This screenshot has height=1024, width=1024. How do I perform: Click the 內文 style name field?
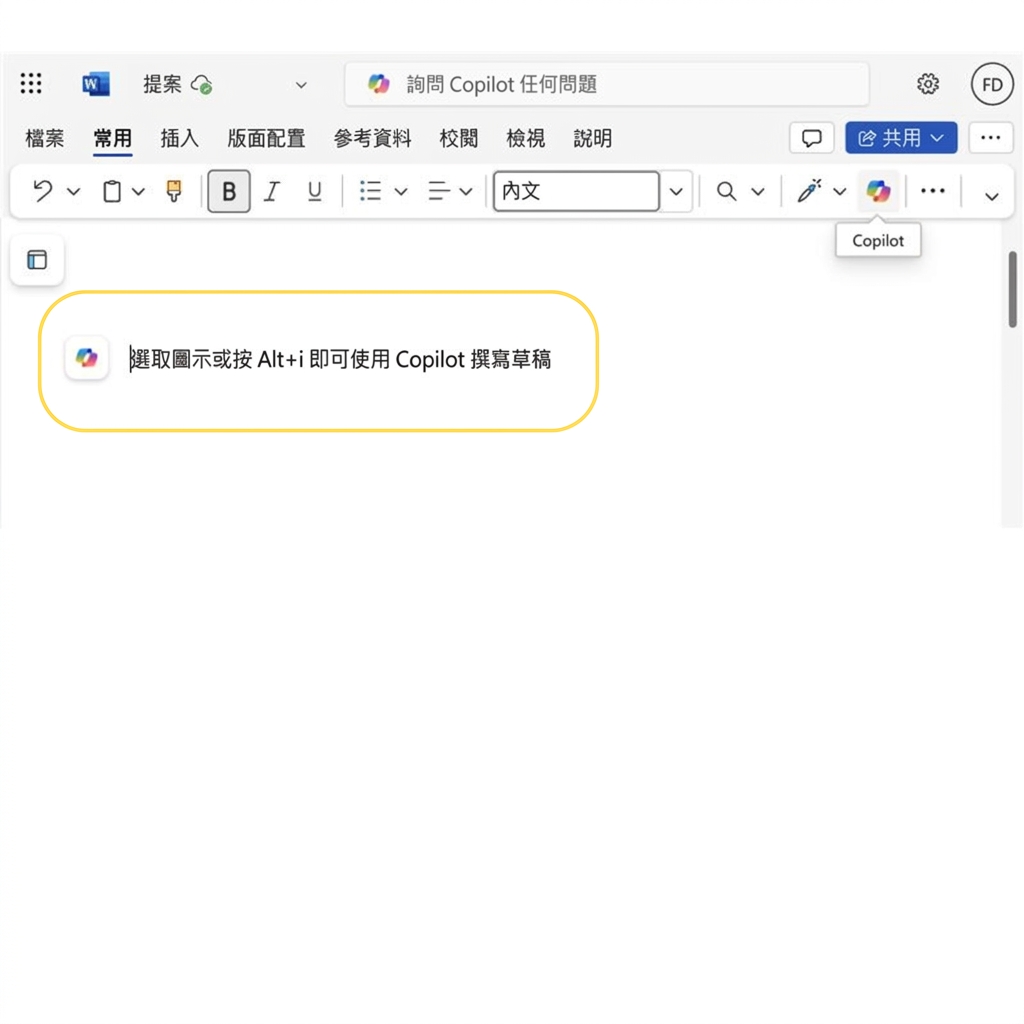tap(576, 191)
